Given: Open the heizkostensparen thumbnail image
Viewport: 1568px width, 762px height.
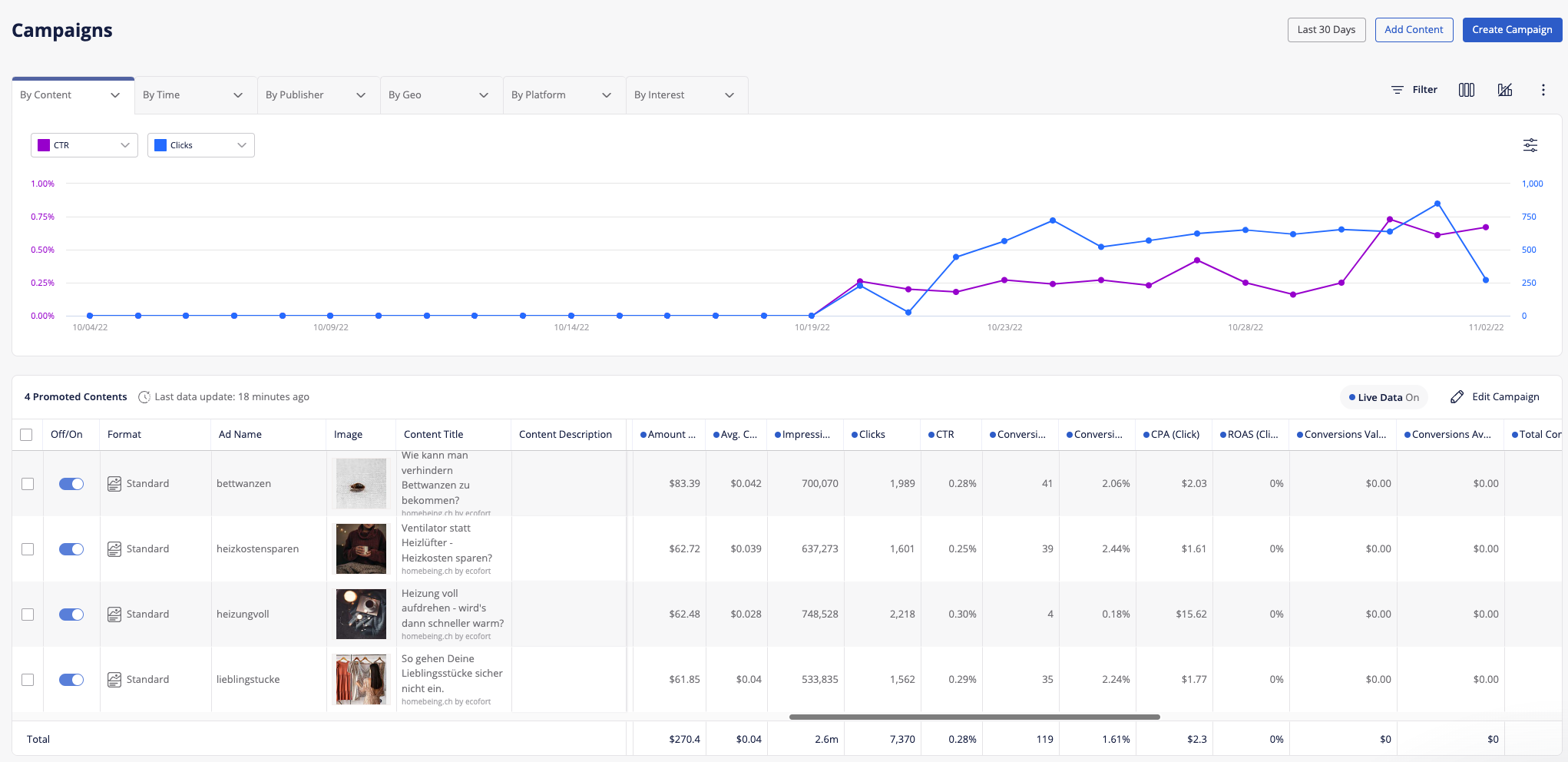Looking at the screenshot, I should coord(361,549).
